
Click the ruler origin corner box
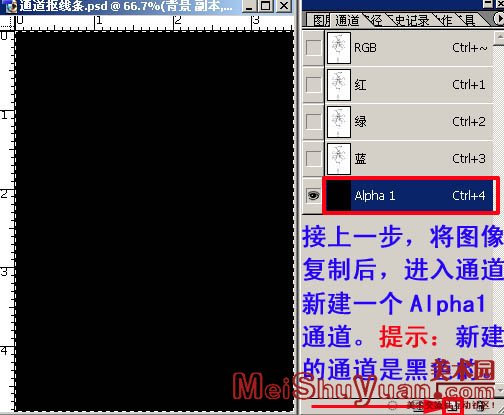click(7, 22)
